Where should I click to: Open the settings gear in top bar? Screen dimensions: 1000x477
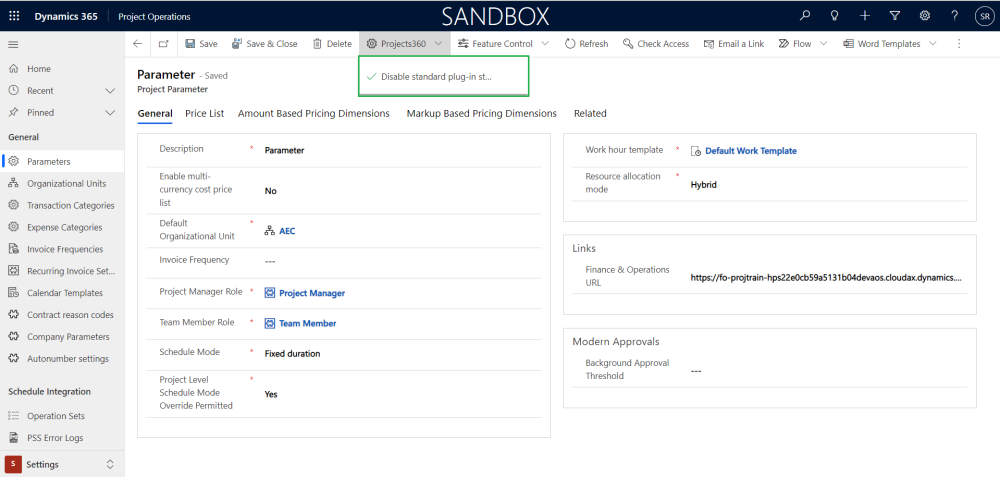pos(924,16)
